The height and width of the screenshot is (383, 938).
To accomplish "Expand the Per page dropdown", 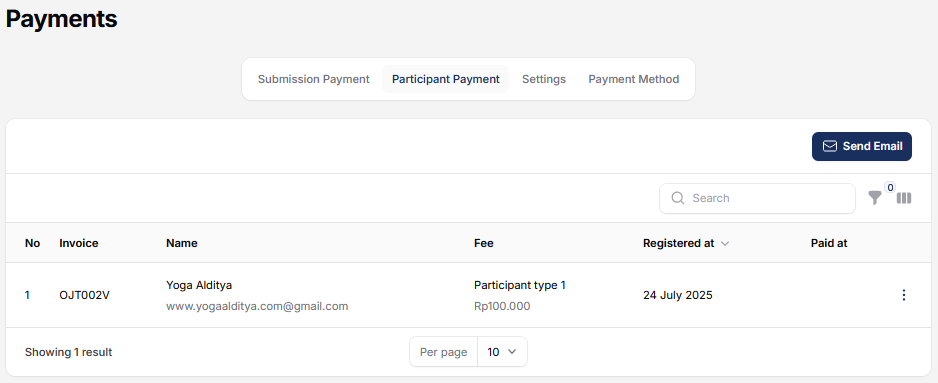I will (502, 352).
